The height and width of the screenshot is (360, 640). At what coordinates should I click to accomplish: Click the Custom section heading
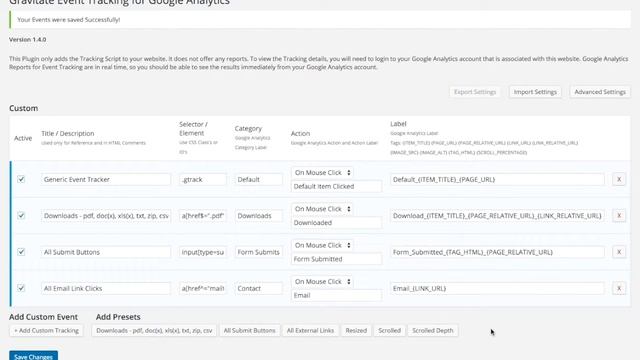(23, 108)
